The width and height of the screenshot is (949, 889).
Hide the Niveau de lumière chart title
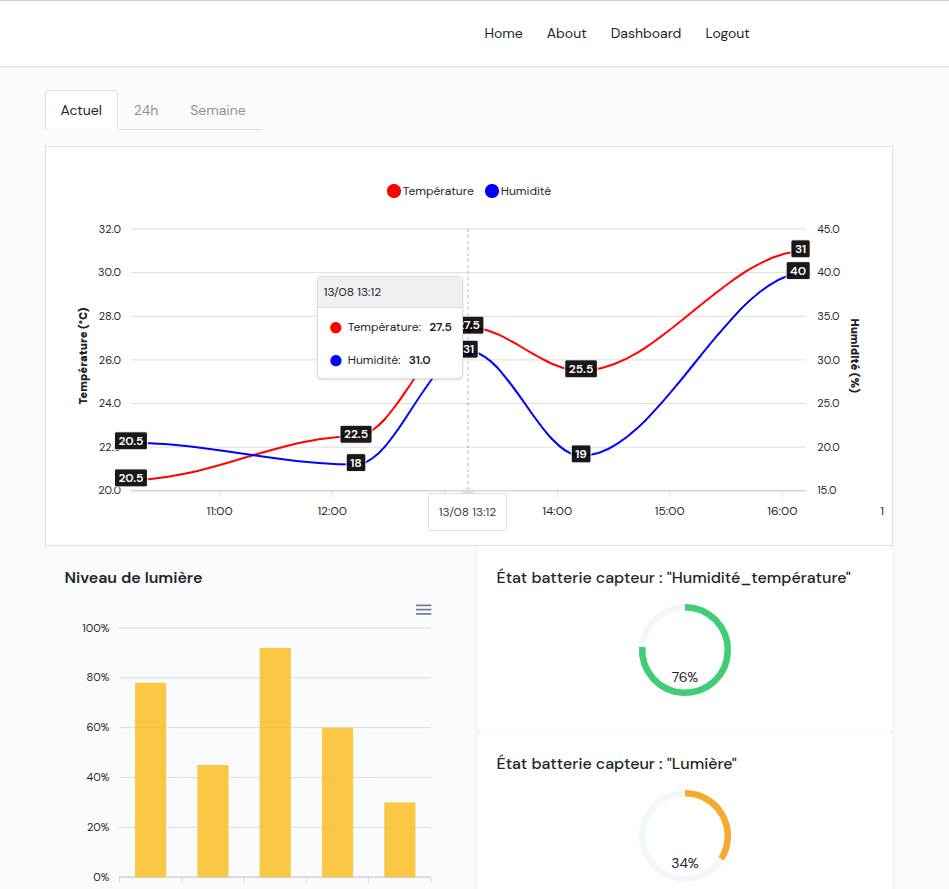point(133,577)
